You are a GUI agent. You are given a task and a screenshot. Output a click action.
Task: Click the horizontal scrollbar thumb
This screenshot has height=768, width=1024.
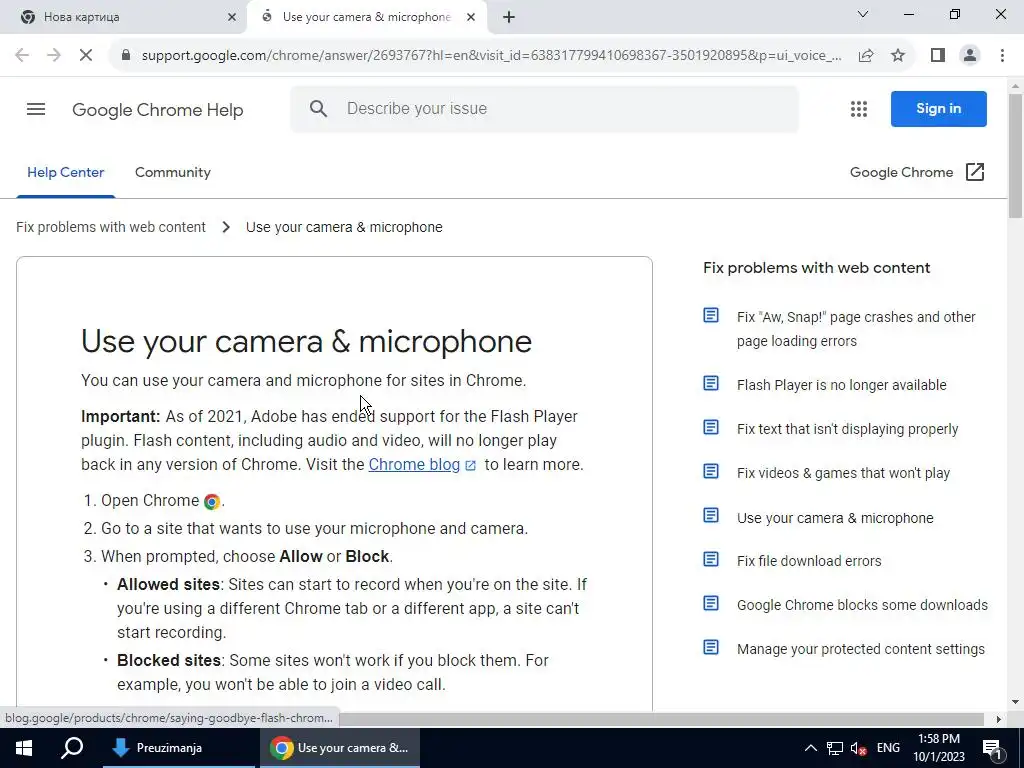tap(661, 719)
